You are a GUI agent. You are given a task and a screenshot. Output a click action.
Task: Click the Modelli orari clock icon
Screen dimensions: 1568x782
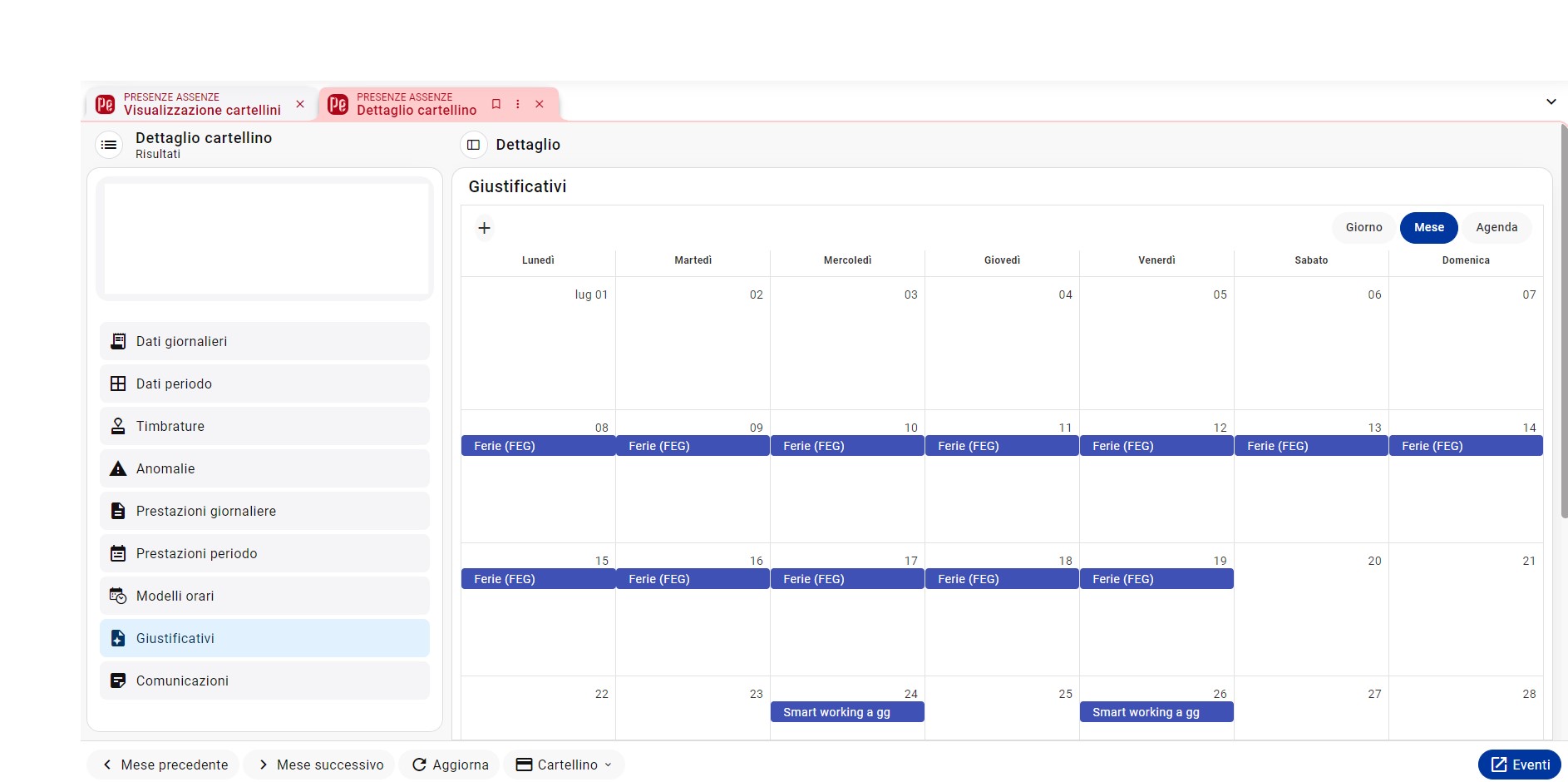[x=118, y=596]
